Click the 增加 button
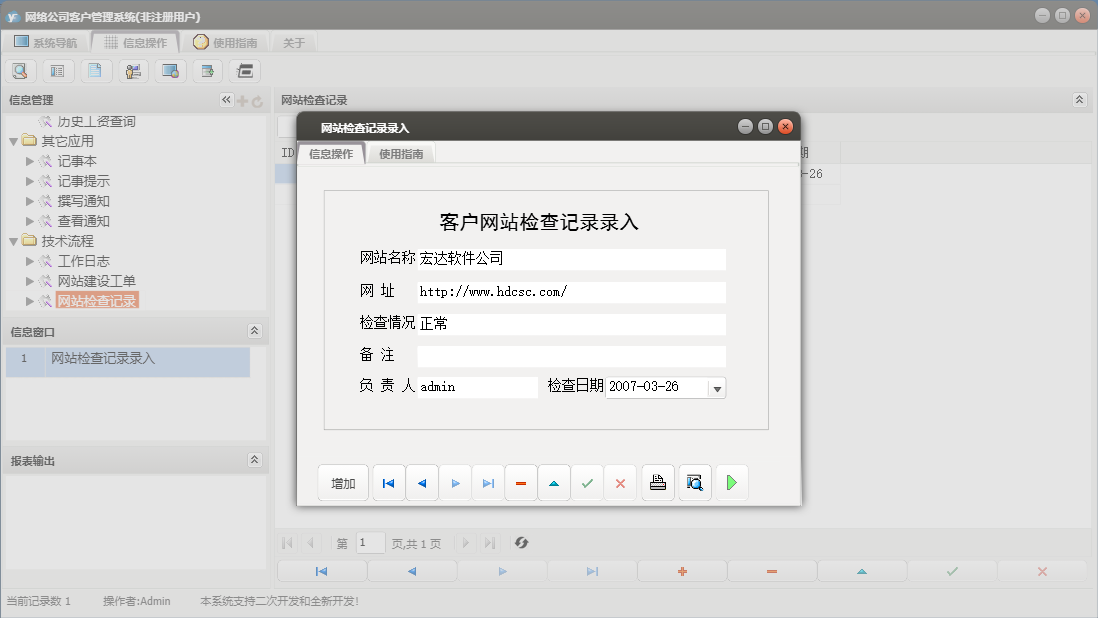Screen dimensions: 1098x618 [x=343, y=482]
